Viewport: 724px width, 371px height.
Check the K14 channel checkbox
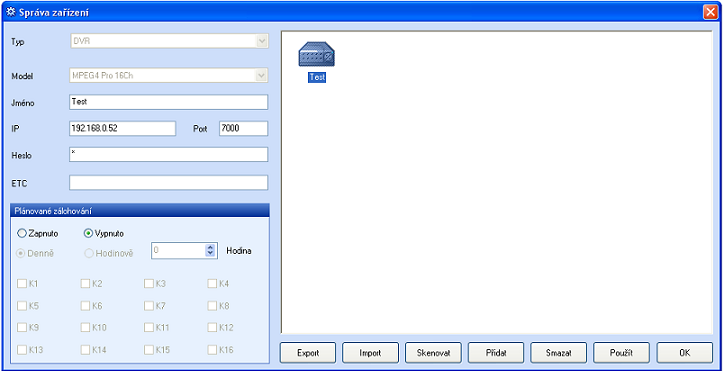(85, 350)
